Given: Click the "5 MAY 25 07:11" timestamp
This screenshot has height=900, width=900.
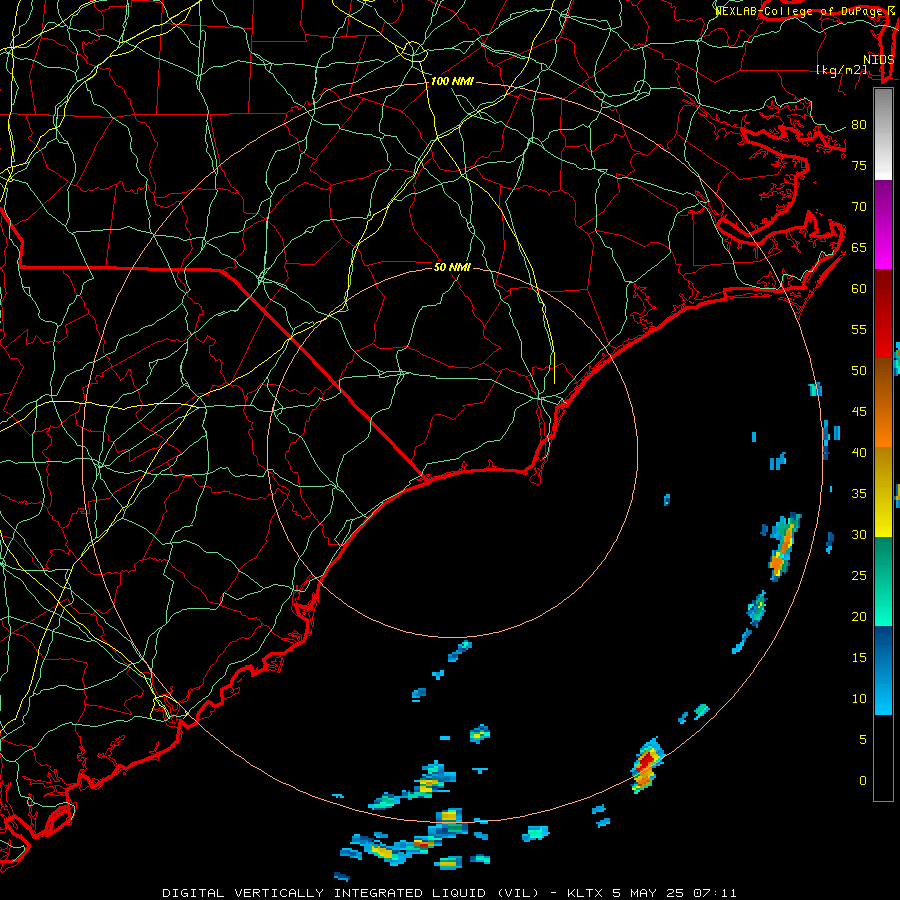Looking at the screenshot, I should 674,893.
